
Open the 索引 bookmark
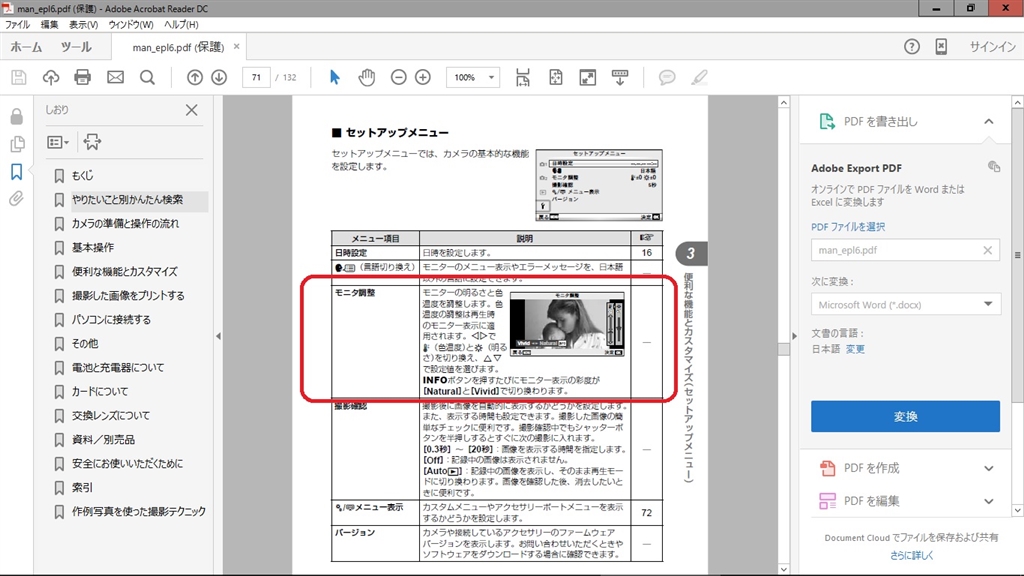(82, 487)
